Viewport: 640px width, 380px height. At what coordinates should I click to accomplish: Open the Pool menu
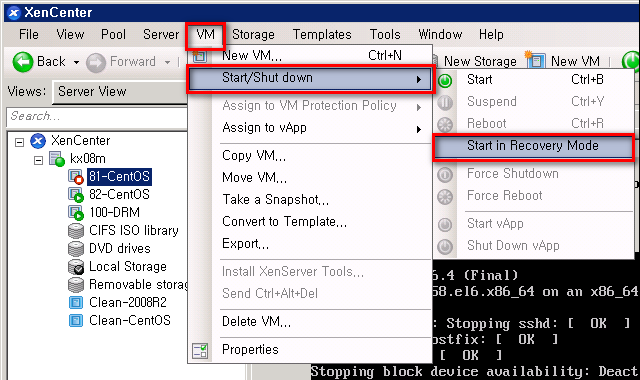pyautogui.click(x=113, y=35)
